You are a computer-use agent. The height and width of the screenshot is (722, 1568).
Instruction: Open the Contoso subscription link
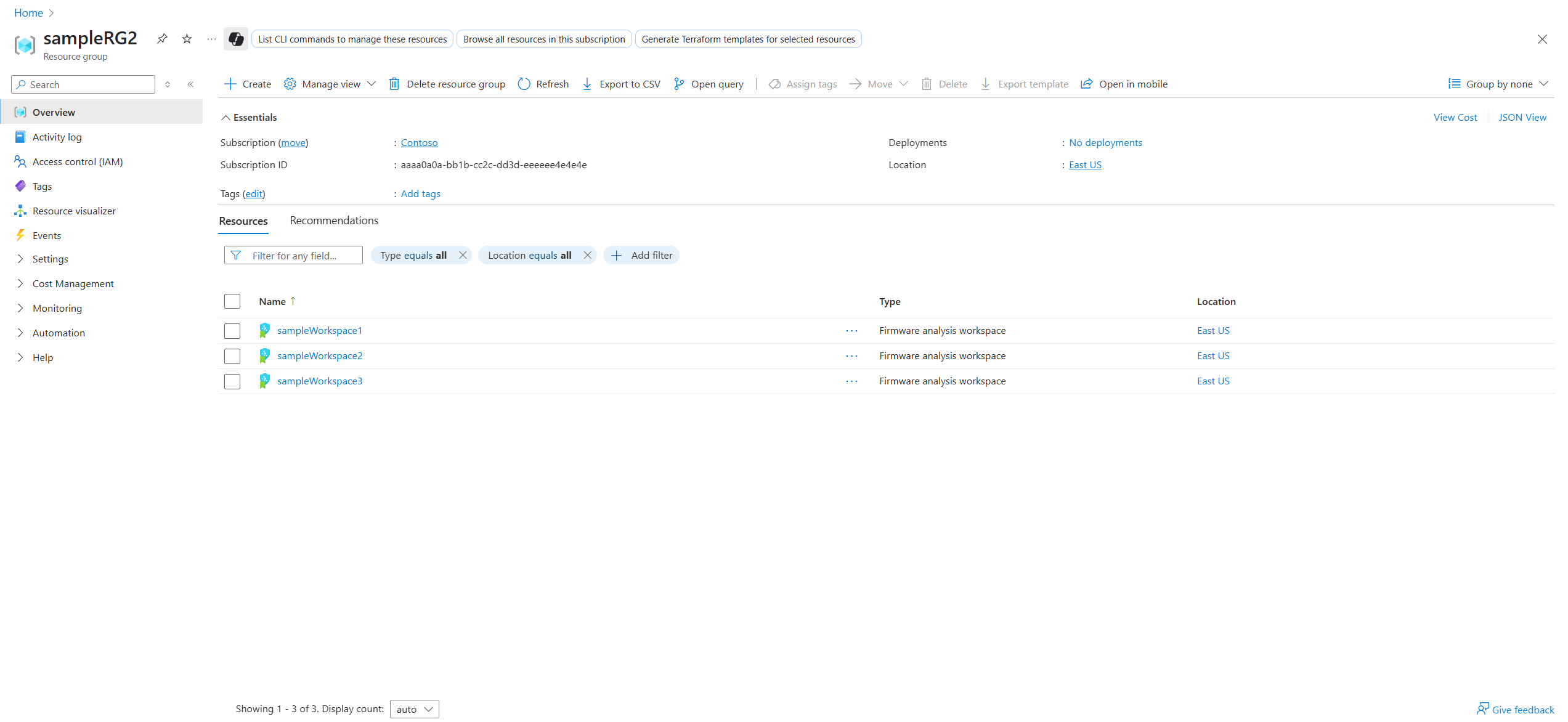pos(419,142)
